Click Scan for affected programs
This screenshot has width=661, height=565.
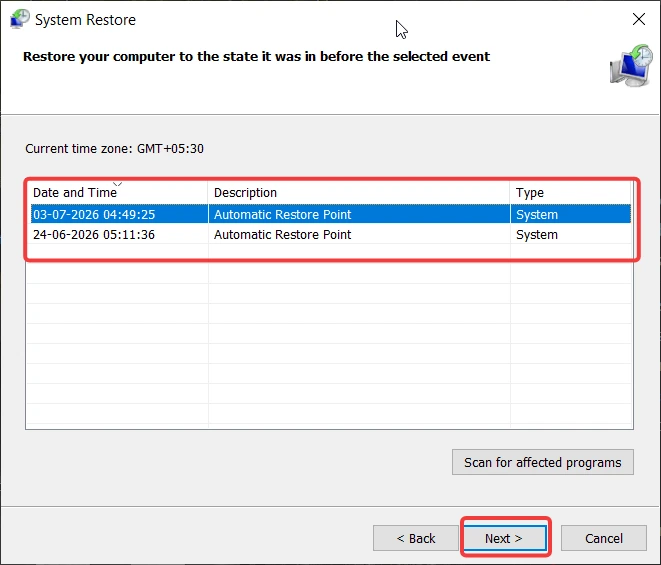click(543, 462)
